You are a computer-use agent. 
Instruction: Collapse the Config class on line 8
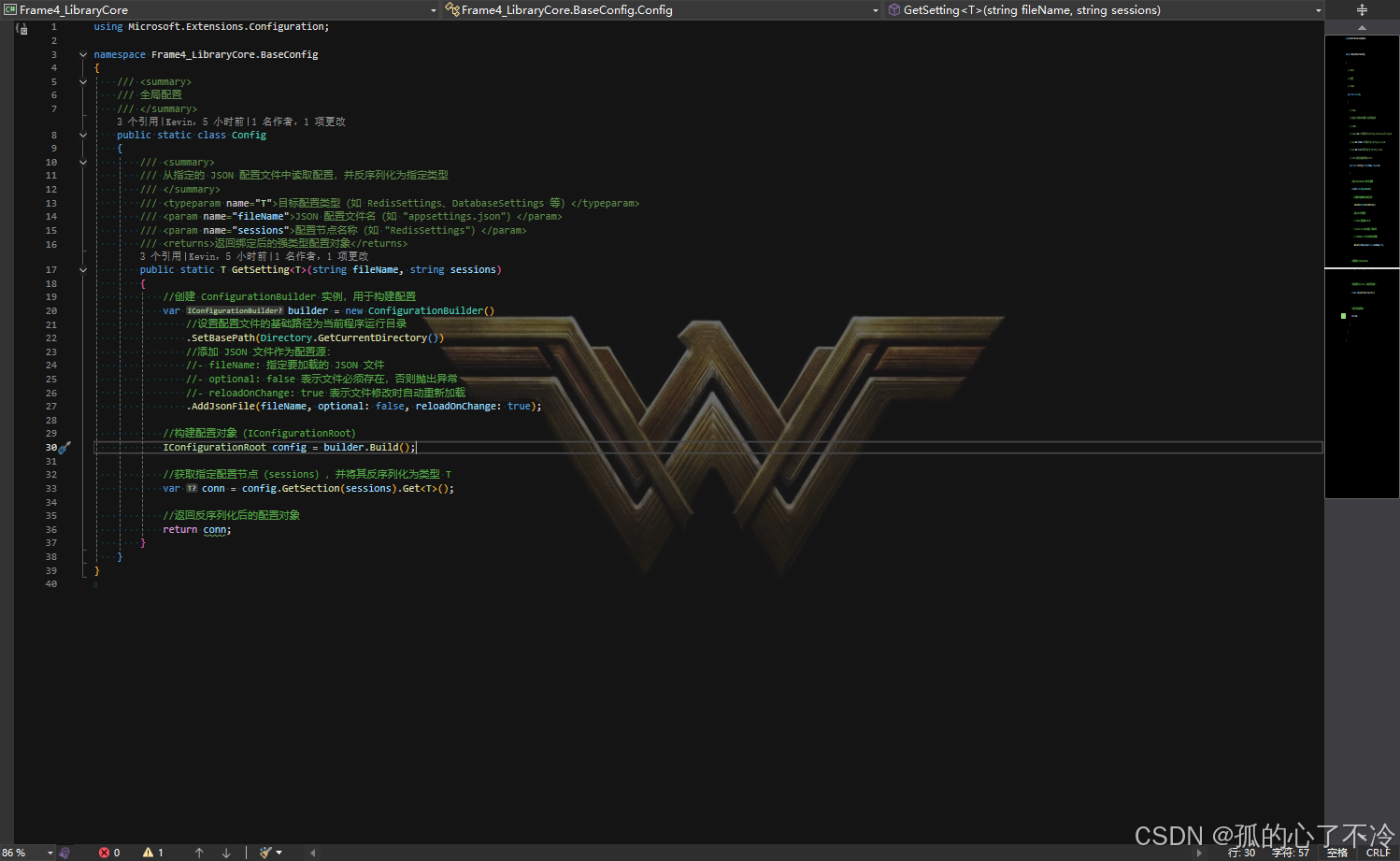83,136
